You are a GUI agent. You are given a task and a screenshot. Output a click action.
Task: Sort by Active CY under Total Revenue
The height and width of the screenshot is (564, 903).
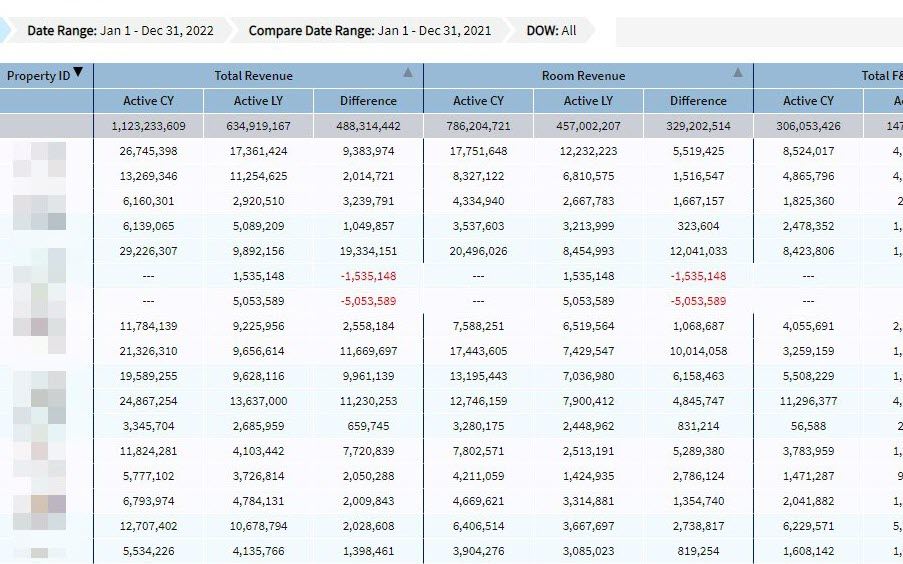[148, 101]
